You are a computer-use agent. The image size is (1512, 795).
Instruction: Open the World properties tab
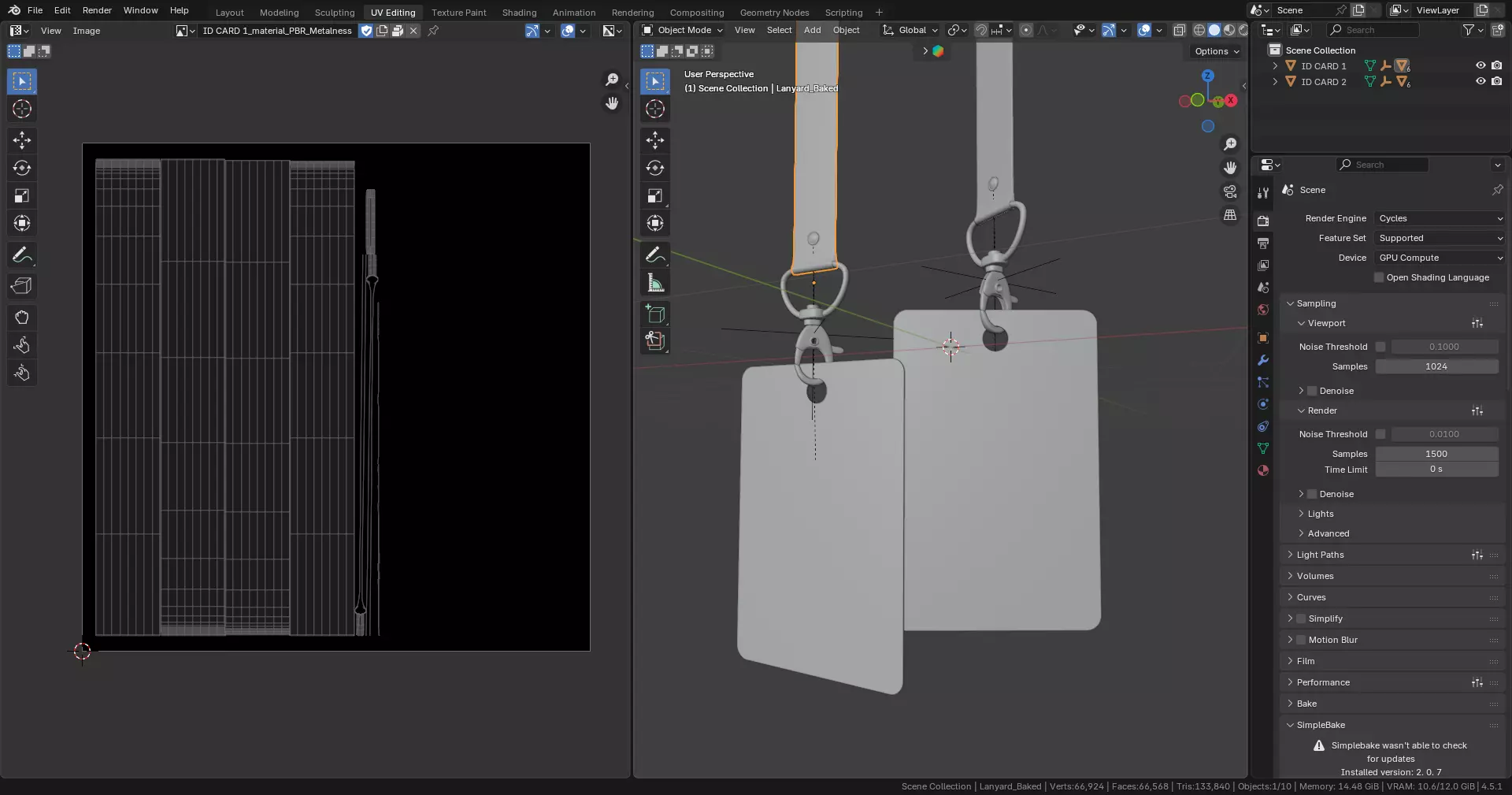coord(1263,310)
